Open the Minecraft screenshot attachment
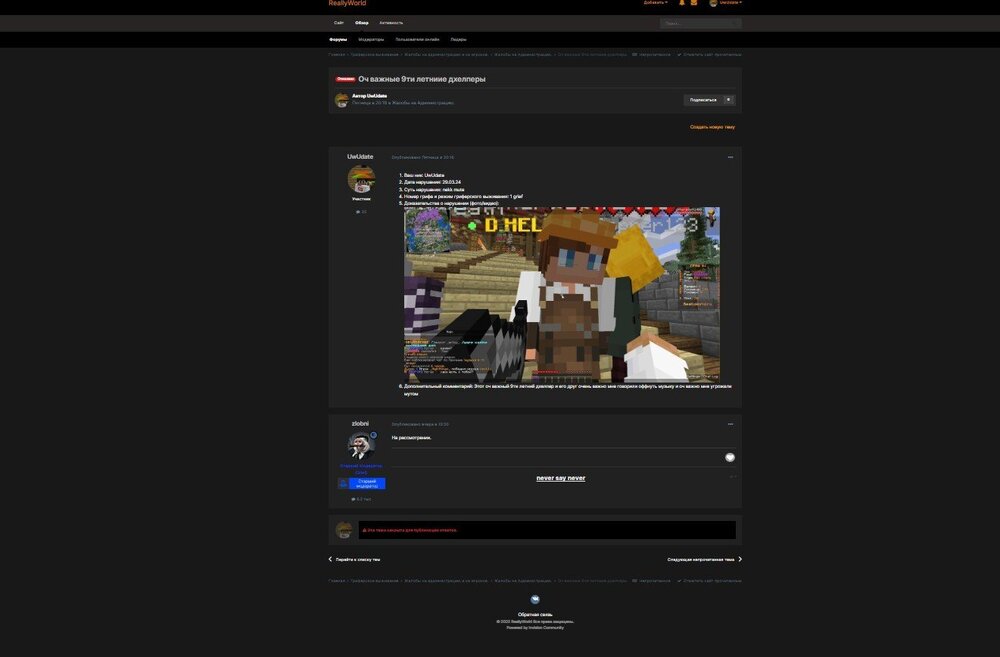The width and height of the screenshot is (1000, 657). pyautogui.click(x=562, y=295)
